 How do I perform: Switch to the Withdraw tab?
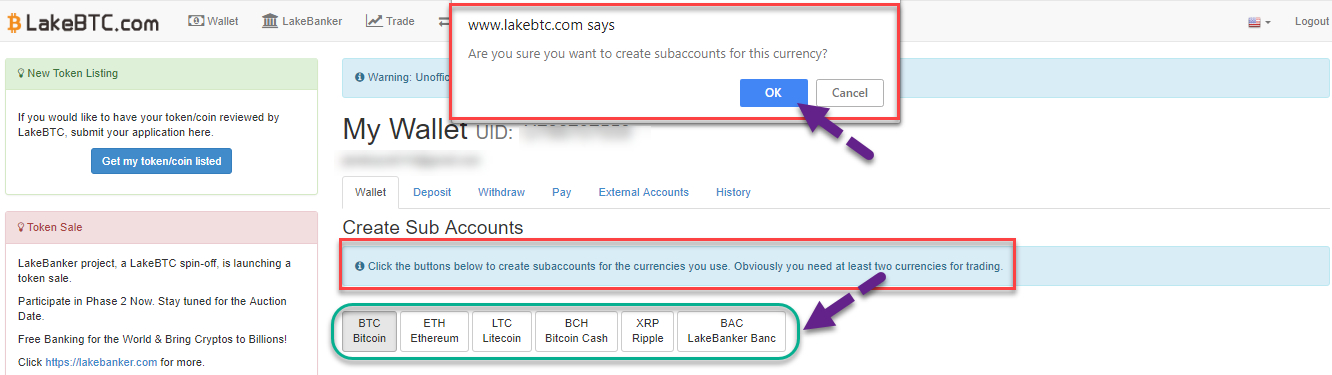pos(501,192)
